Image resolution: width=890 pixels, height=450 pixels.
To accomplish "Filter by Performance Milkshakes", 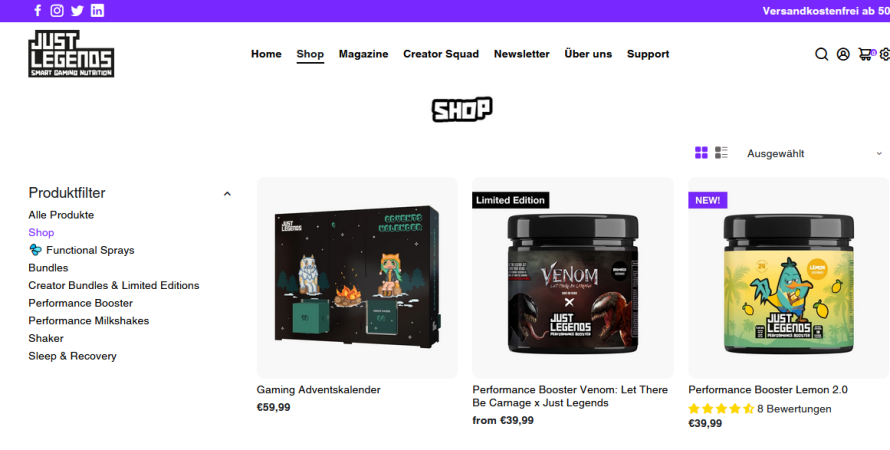I will click(x=89, y=321).
